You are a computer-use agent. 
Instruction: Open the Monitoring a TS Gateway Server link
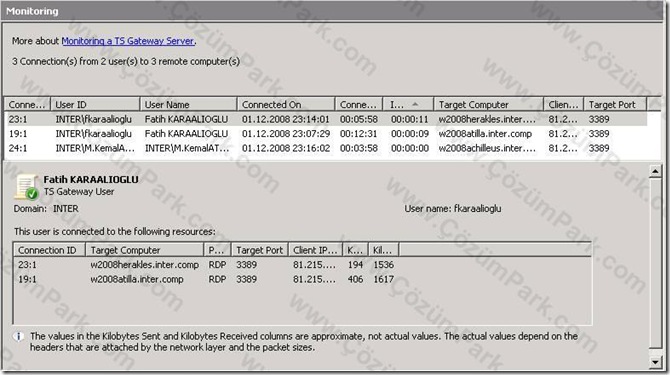[x=128, y=41]
